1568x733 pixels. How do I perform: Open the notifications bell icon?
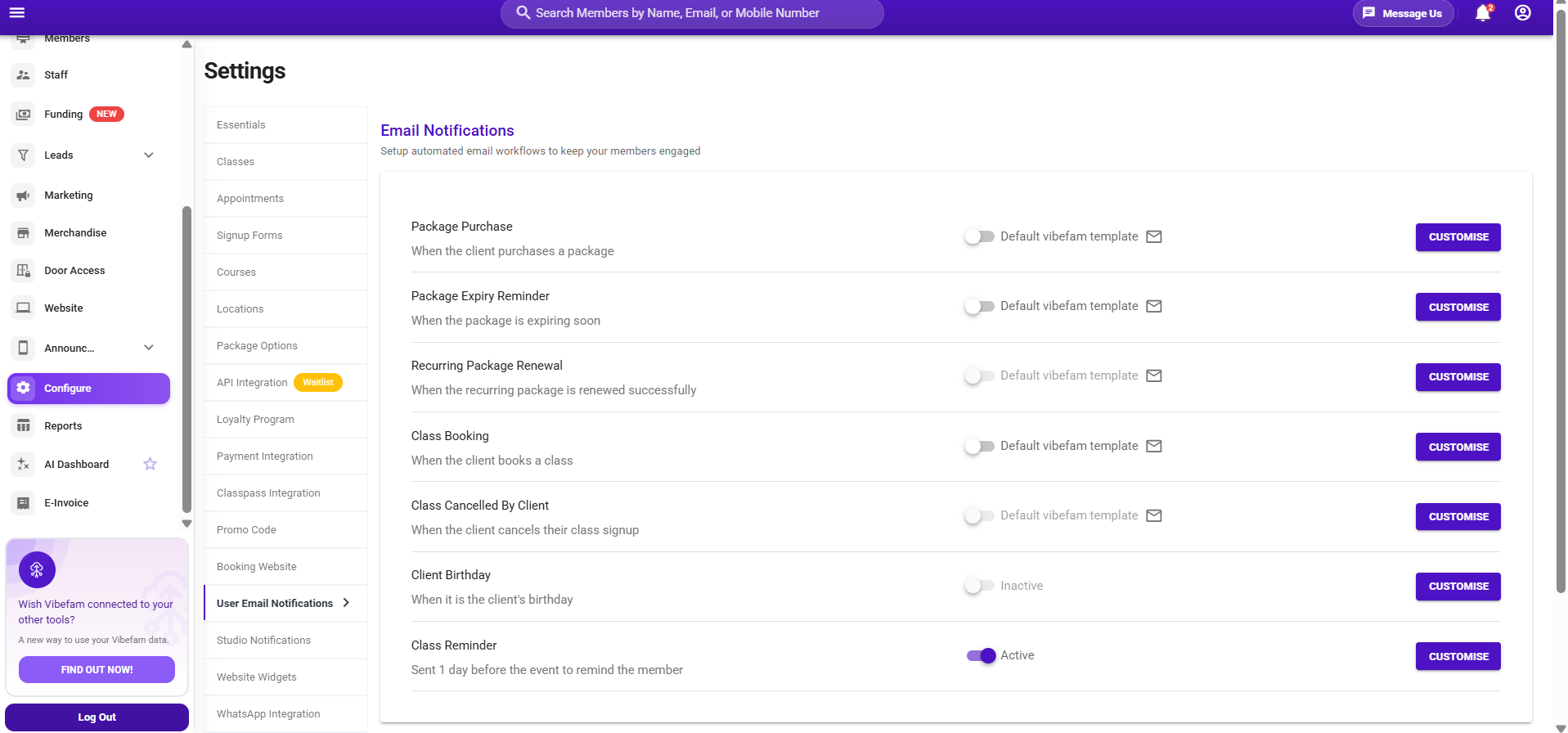point(1482,13)
